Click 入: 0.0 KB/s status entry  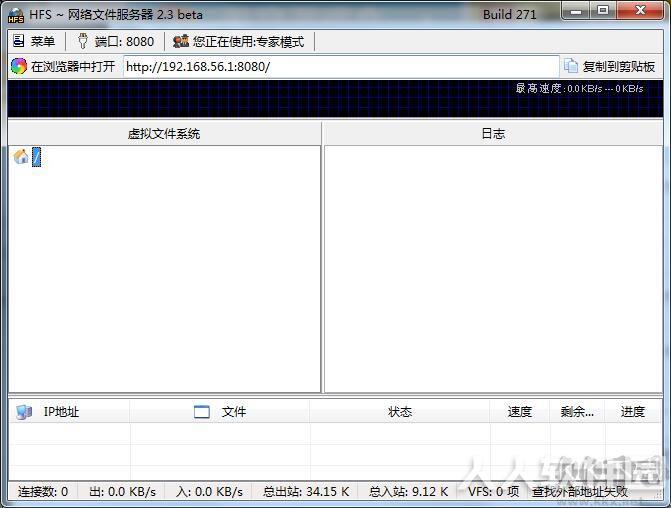coord(209,491)
